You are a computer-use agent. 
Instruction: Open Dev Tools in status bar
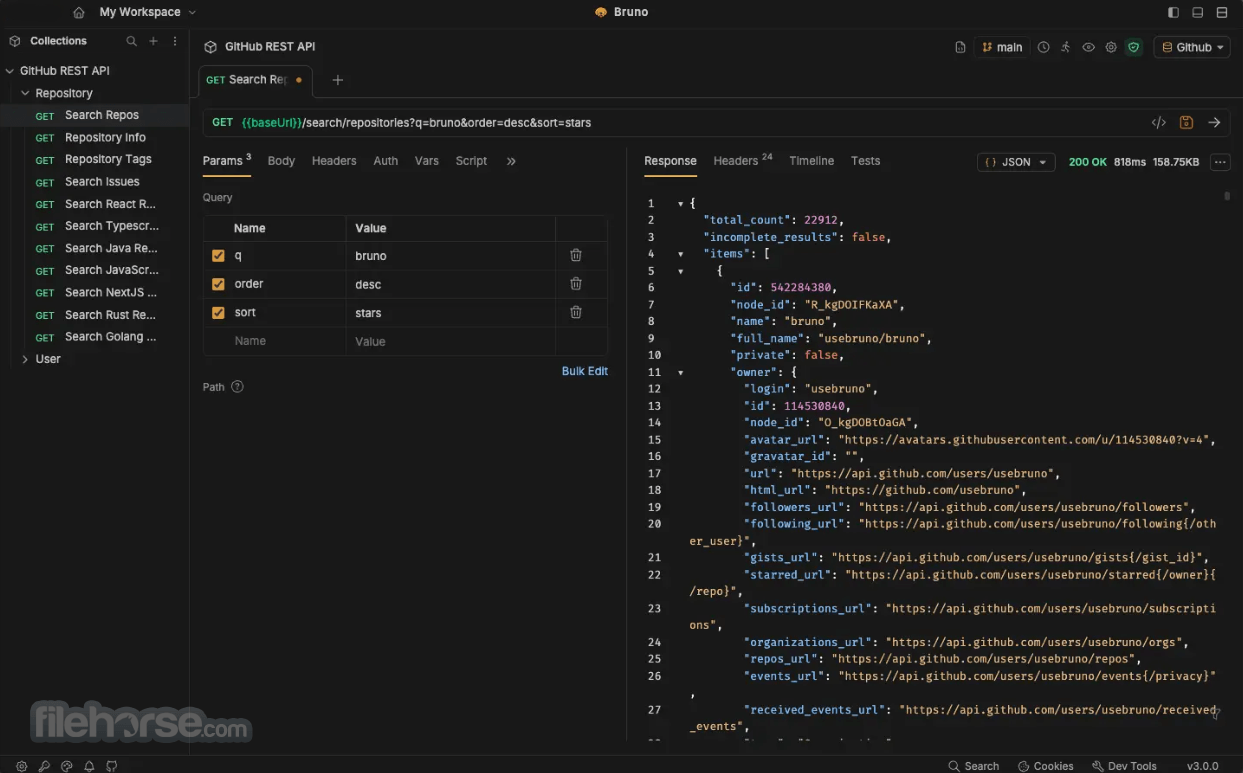click(x=1124, y=766)
